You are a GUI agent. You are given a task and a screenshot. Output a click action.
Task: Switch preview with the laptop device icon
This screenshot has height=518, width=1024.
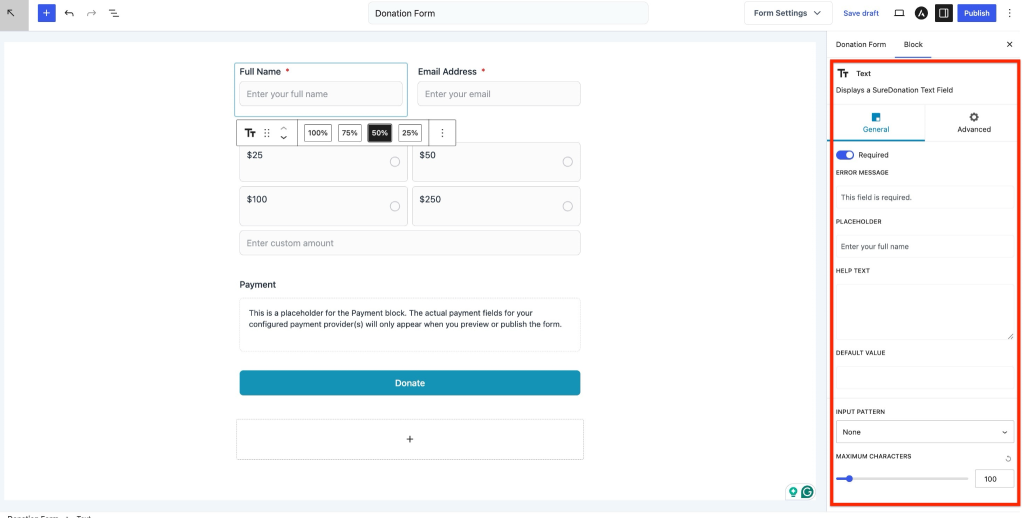point(899,13)
